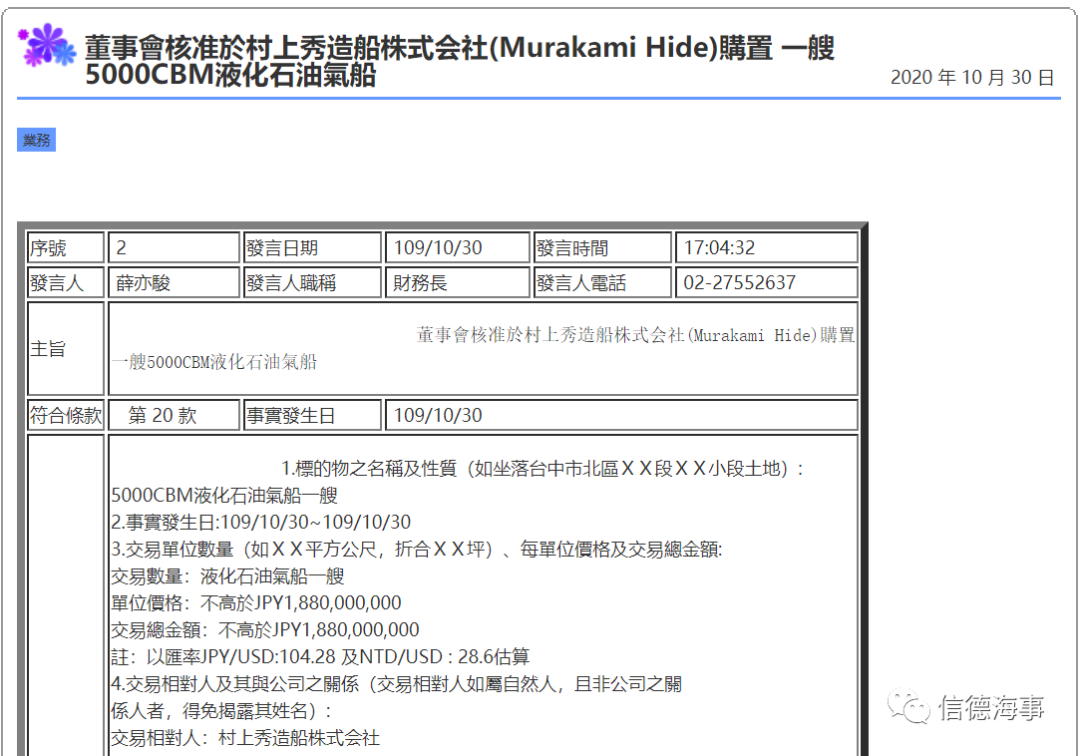1080x756 pixels.
Task: Click the purple flower icon beside the title
Action: click(x=46, y=45)
